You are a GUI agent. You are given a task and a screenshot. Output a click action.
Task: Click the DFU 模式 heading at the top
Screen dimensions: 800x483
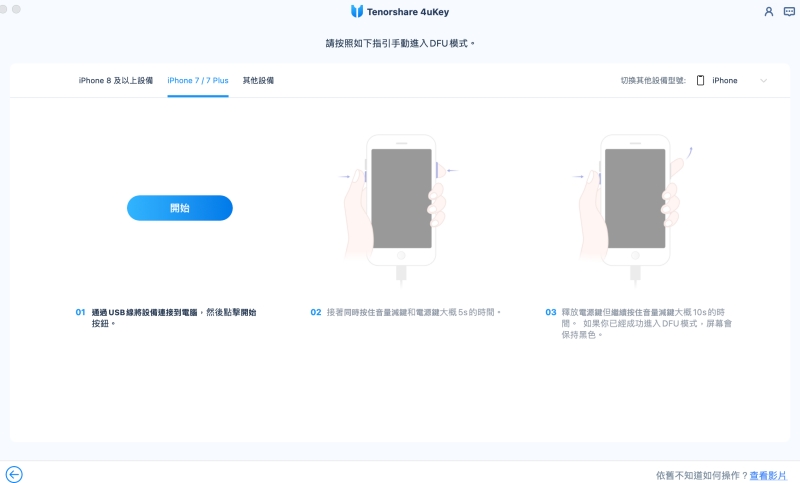pyautogui.click(x=400, y=43)
